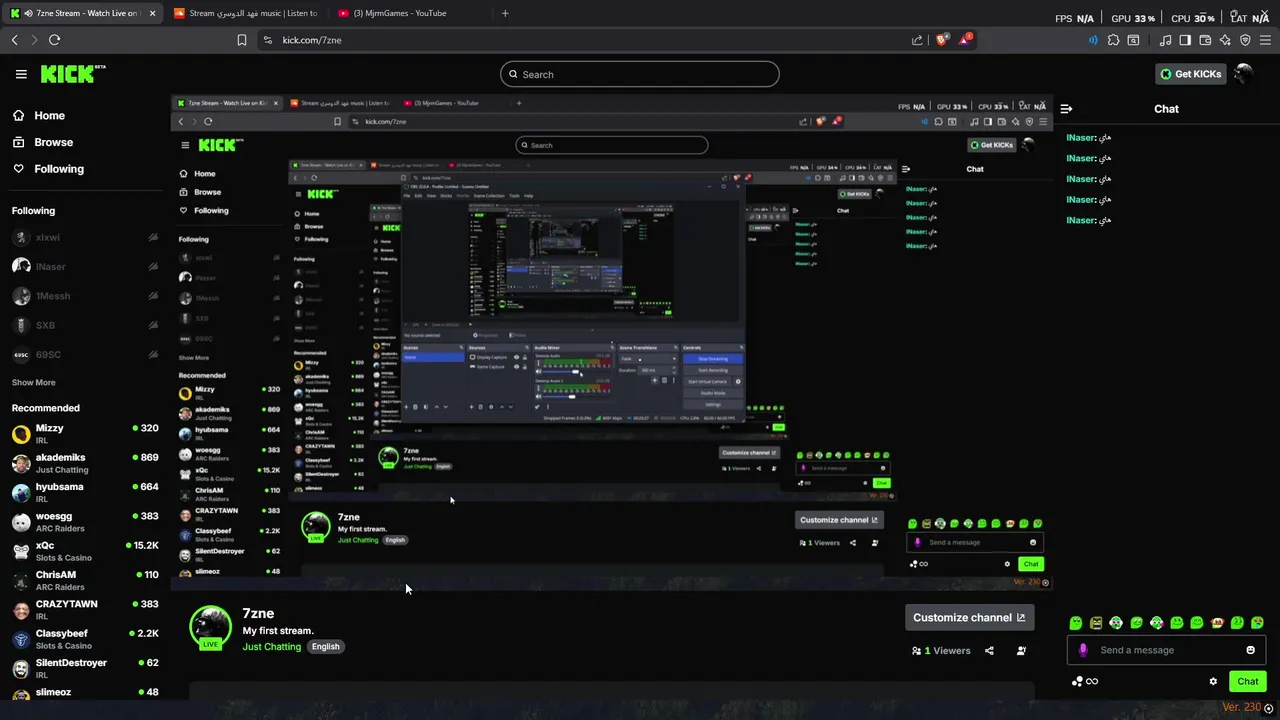This screenshot has height=720, width=1280.
Task: Open recommended channel Mizzy
Action: click(x=84, y=434)
